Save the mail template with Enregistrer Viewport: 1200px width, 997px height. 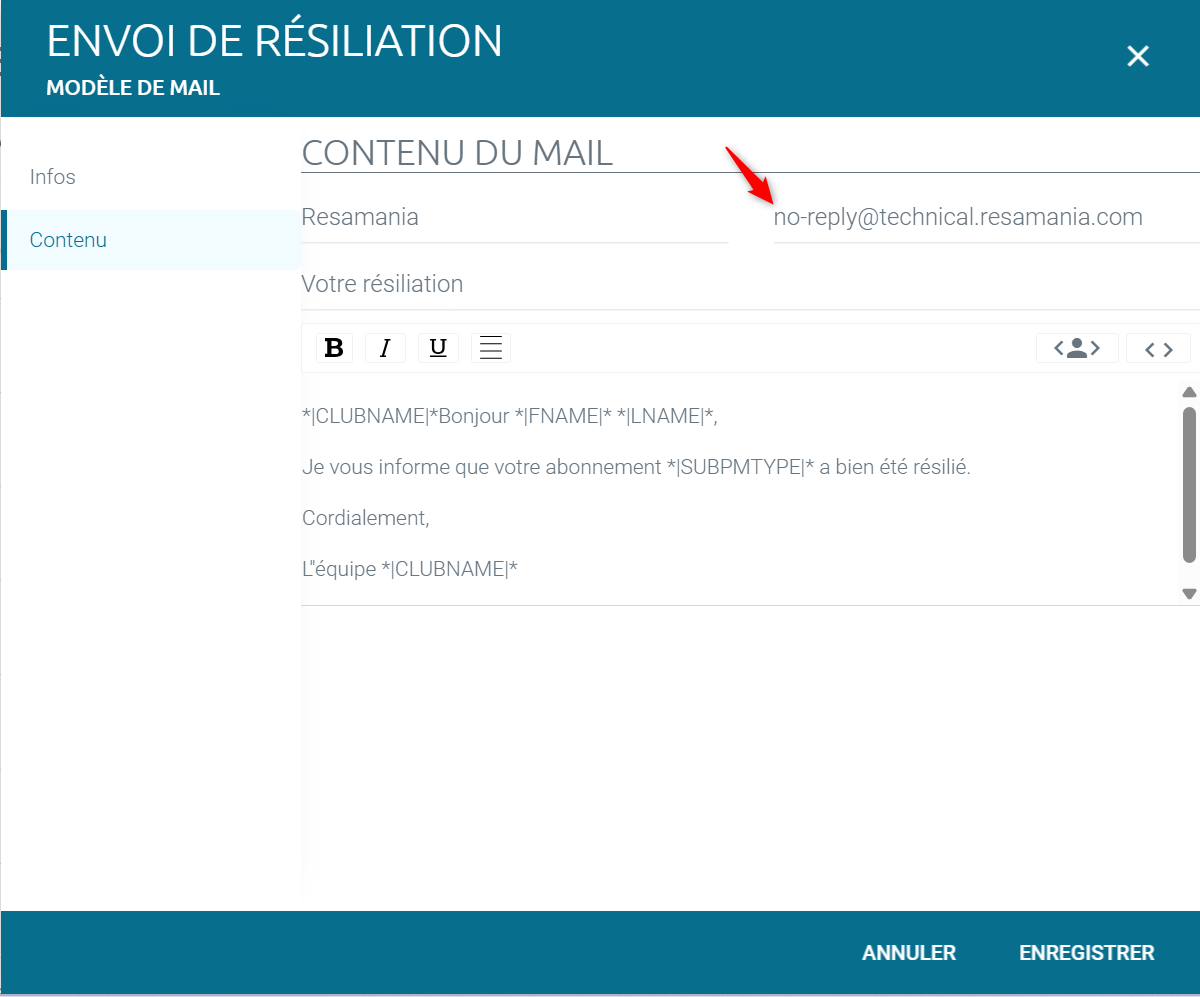click(x=1086, y=953)
